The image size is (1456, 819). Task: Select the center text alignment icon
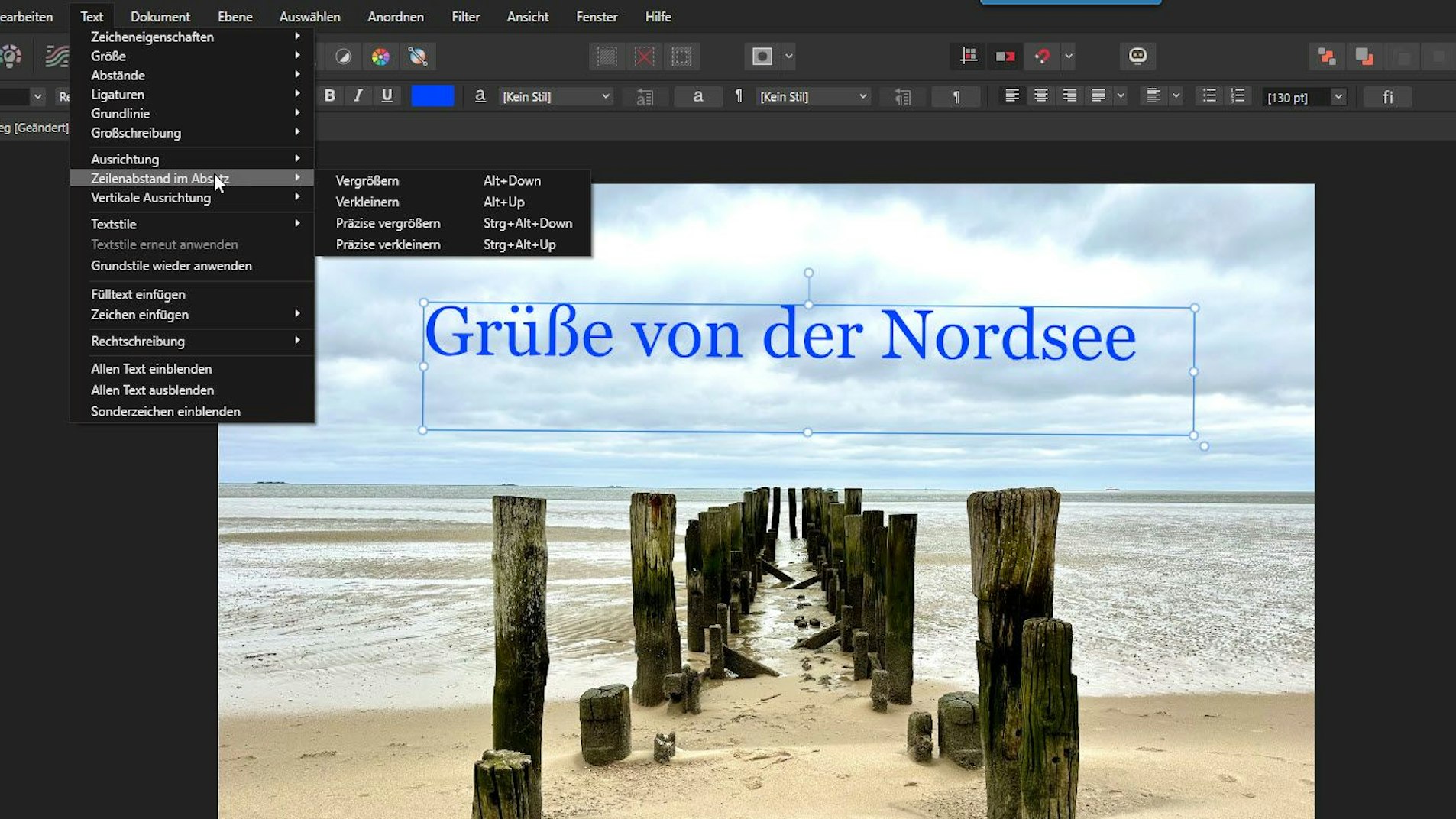pyautogui.click(x=1041, y=95)
